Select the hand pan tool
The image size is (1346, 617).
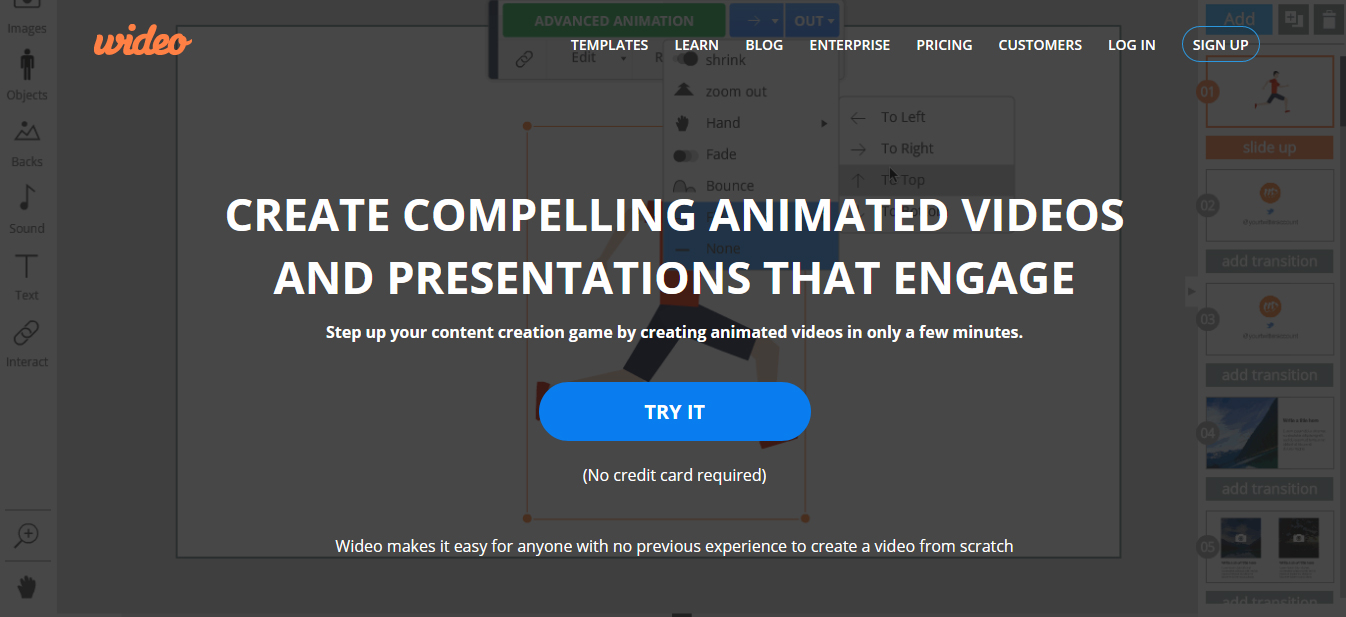pos(27,587)
